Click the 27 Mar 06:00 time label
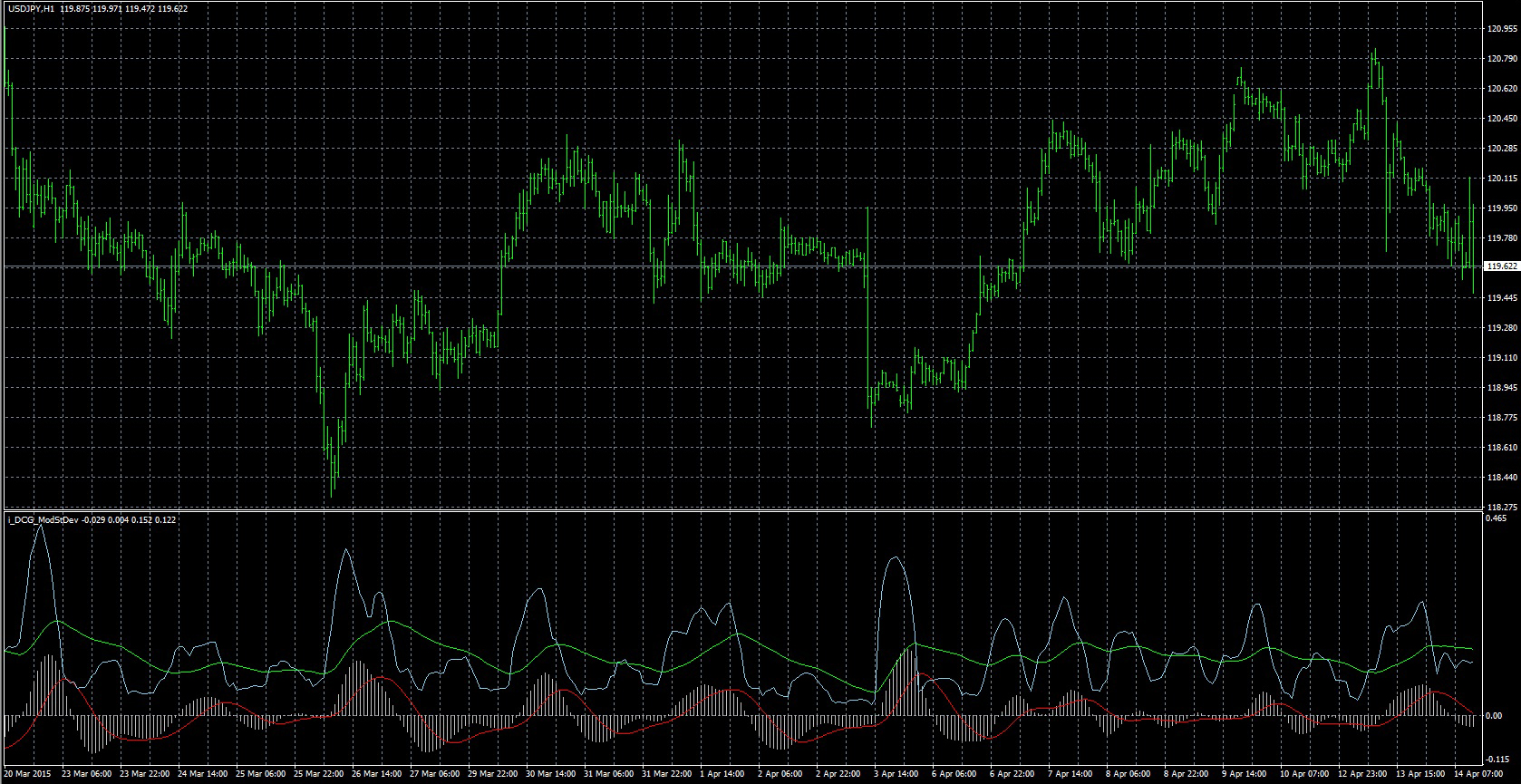The width and height of the screenshot is (1521, 784). 436,774
